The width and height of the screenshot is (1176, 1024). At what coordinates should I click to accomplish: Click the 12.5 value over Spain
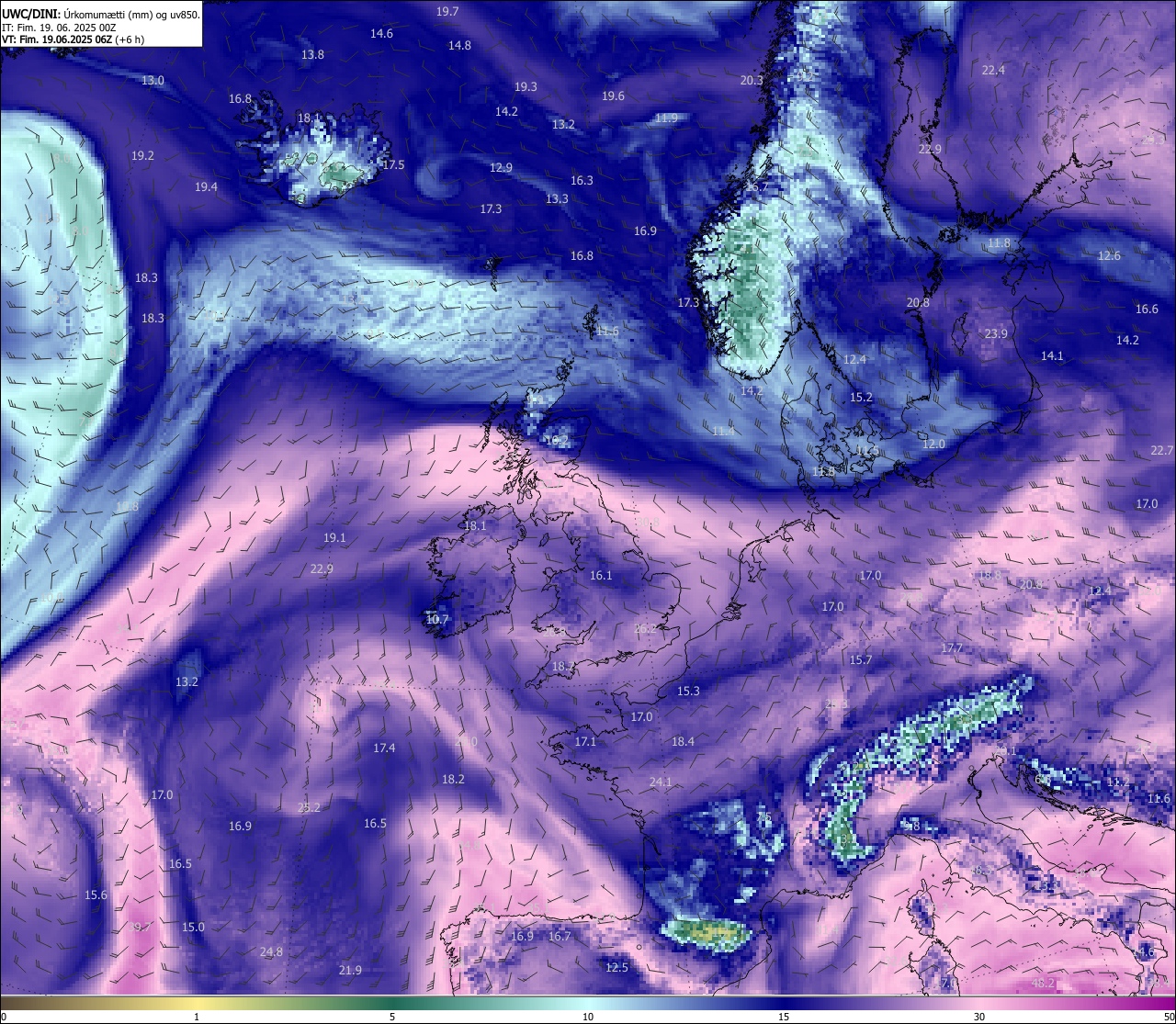tap(616, 967)
